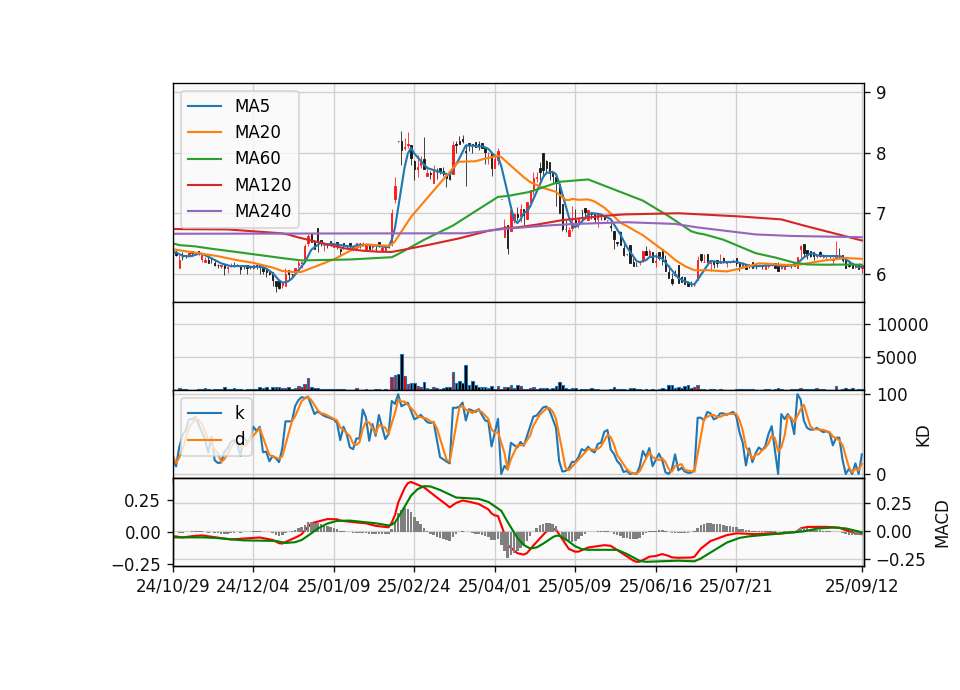This screenshot has height=690, width=960.
Task: Click the price axis value 6
Action: [x=881, y=275]
